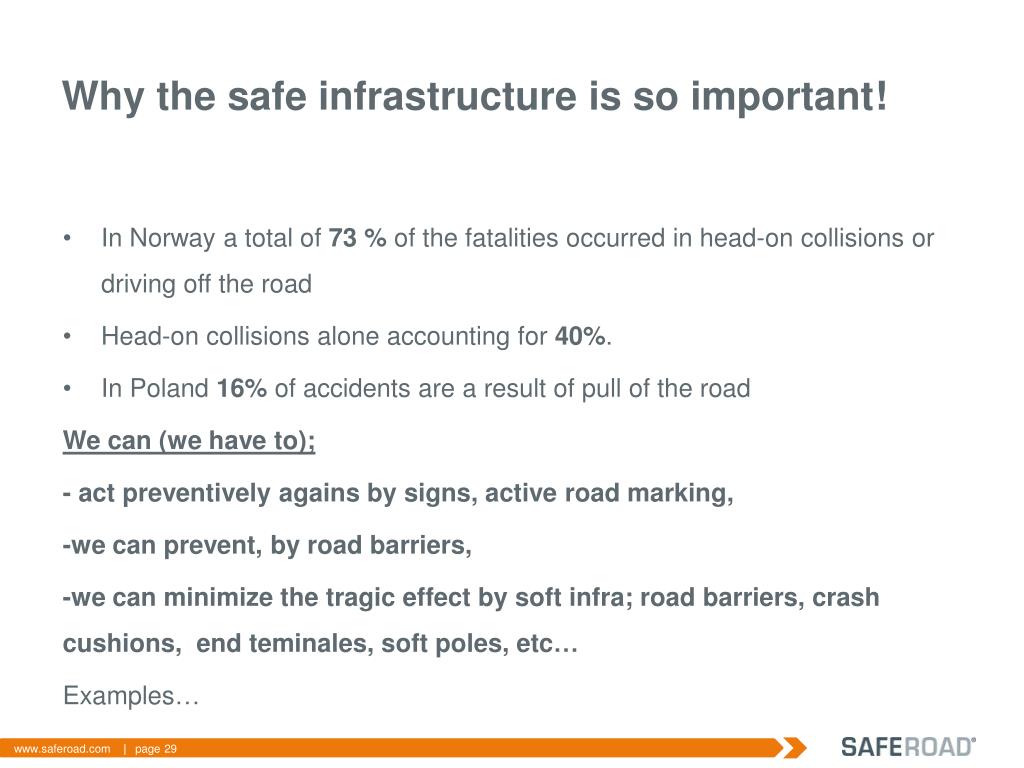Click the slide title about safe infrastructure
The height and width of the screenshot is (768, 1024).
tap(475, 96)
